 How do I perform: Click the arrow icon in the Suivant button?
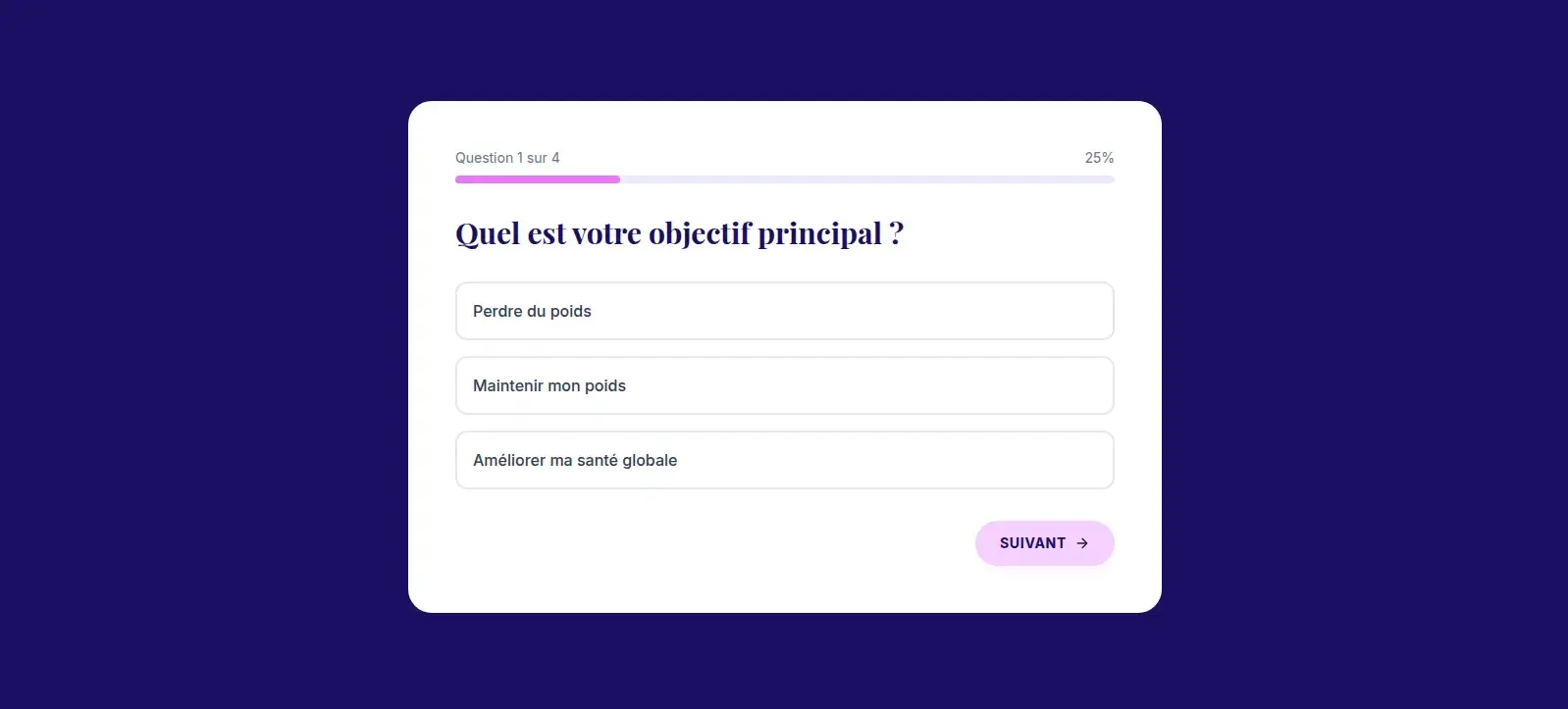coord(1082,543)
